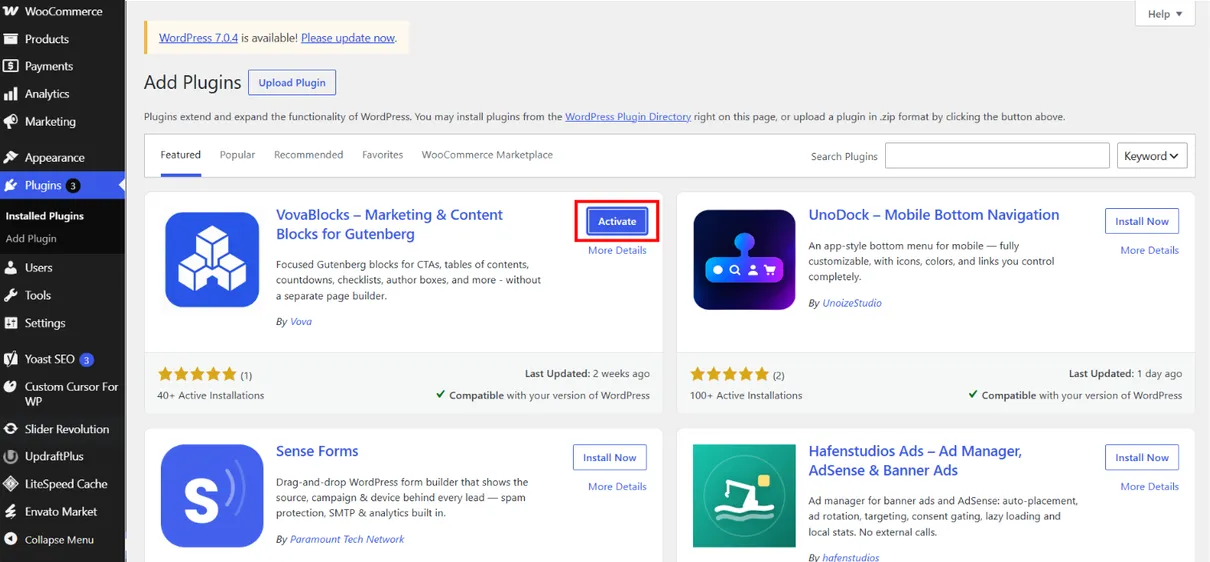Open the WordPress Plugin Directory link

pyautogui.click(x=628, y=117)
